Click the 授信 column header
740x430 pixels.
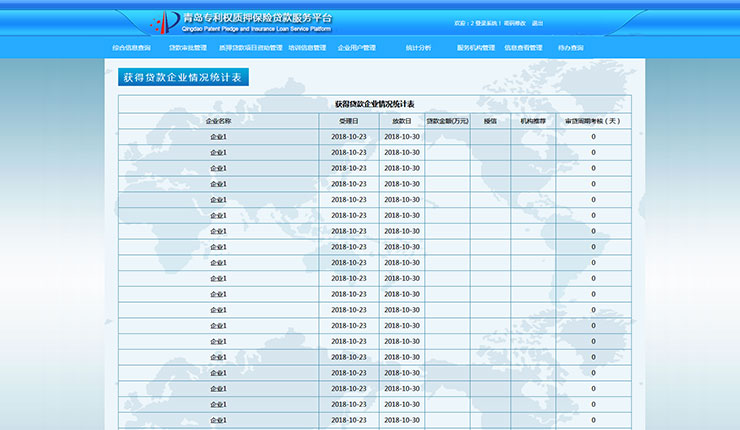point(490,121)
